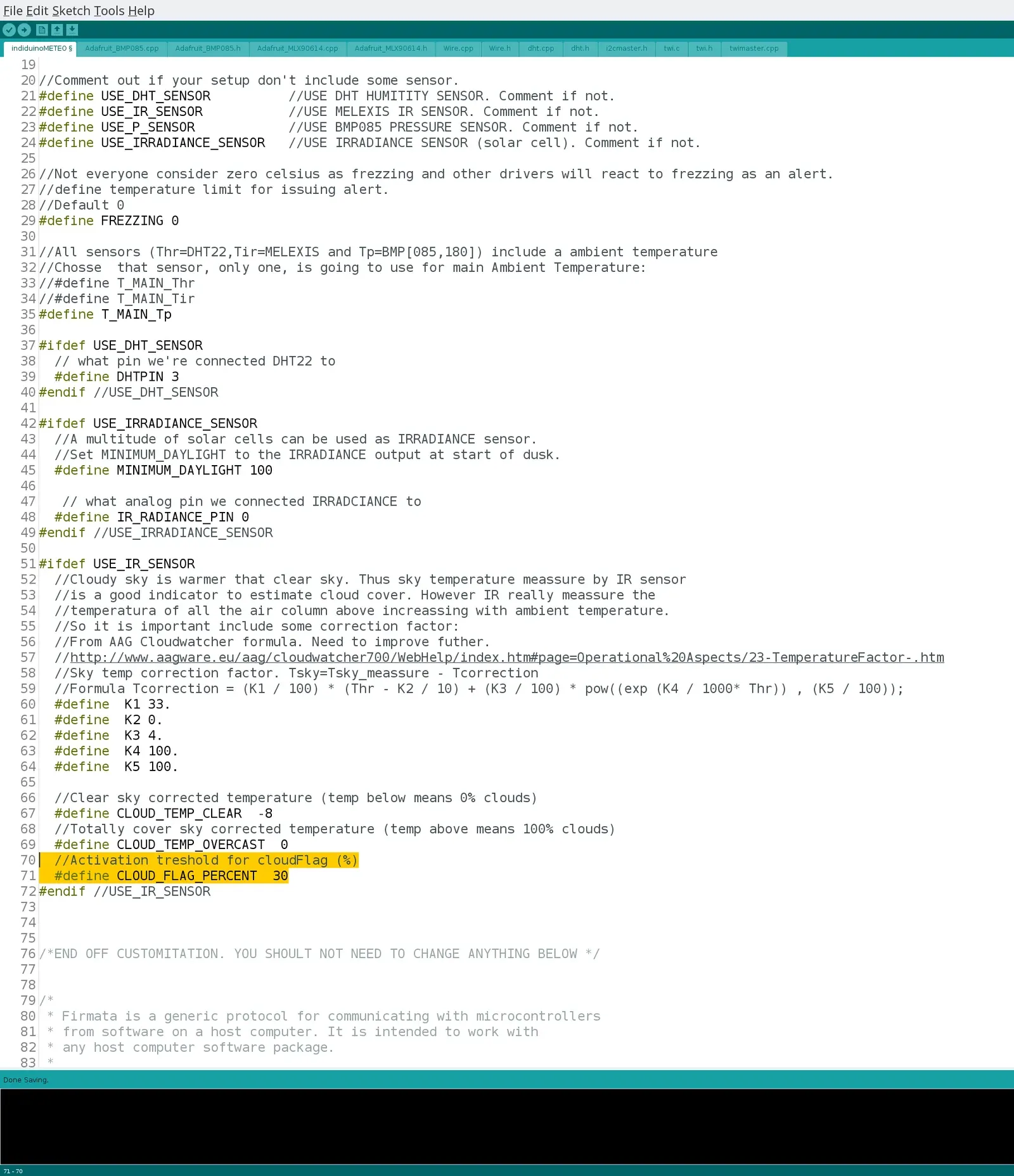This screenshot has height=1176, width=1014.
Task: Open the Tools menu
Action: point(109,11)
